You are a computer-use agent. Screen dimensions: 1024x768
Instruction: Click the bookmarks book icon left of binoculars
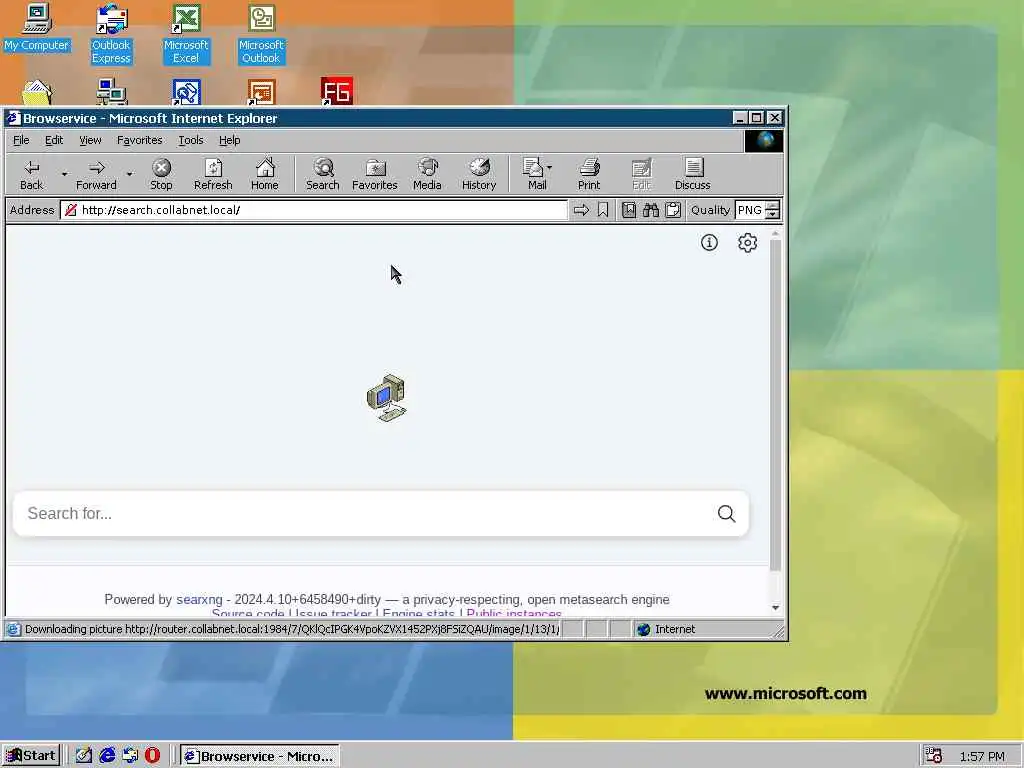pos(629,210)
